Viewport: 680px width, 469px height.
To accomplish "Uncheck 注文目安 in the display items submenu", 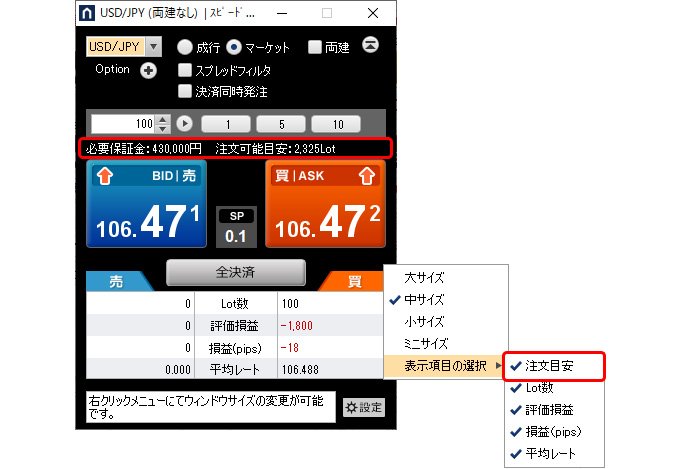I will click(552, 366).
